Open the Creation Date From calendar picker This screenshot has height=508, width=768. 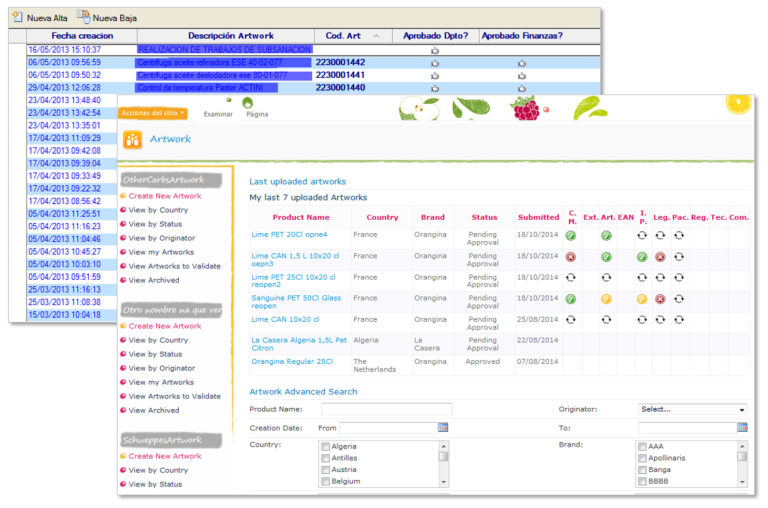tap(442, 427)
